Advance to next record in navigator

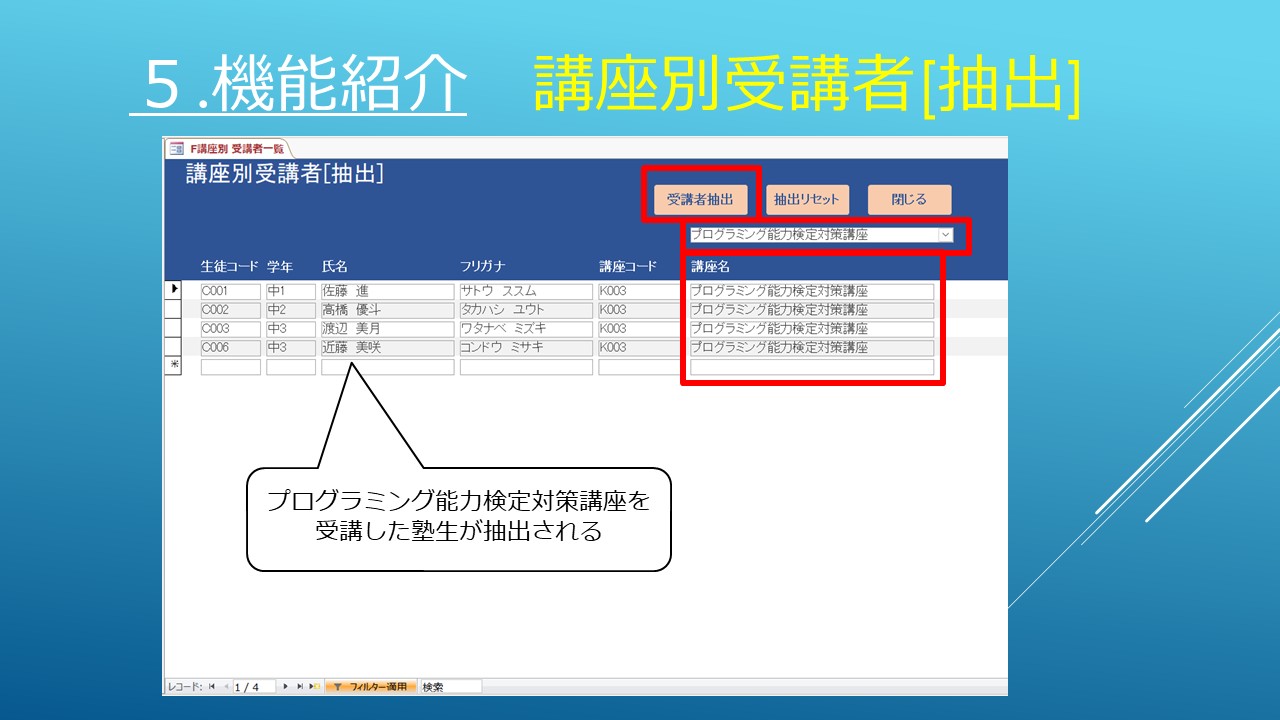point(286,687)
